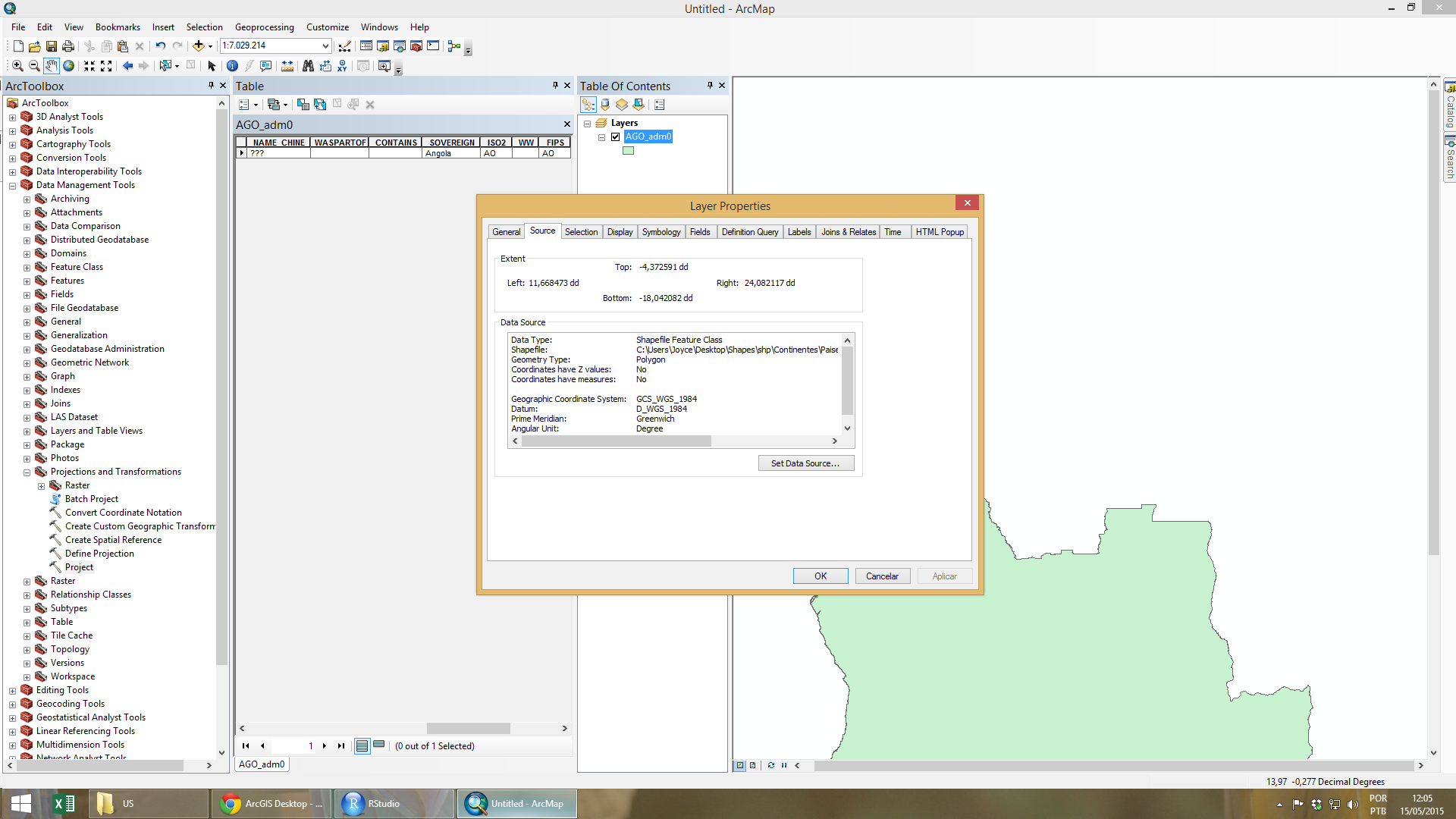This screenshot has width=1456, height=819.
Task: Go back to previous extent arrow
Action: click(x=127, y=66)
